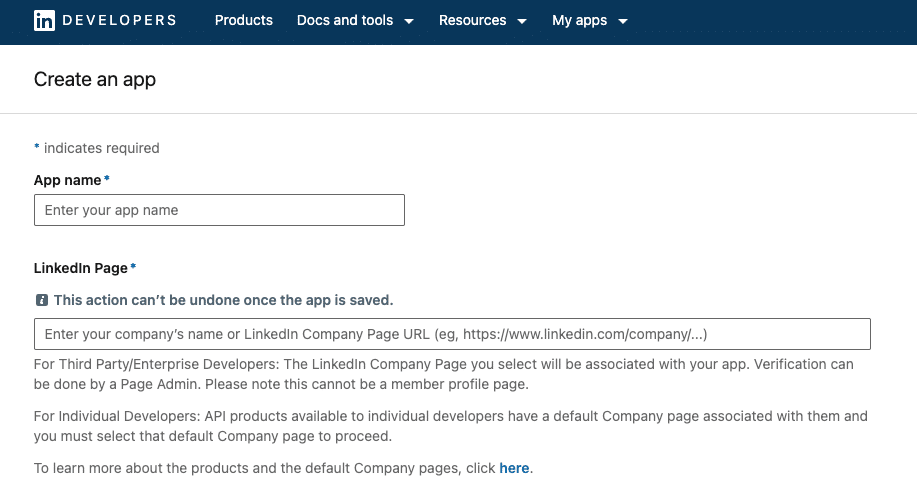
Task: Expand Docs and tools dropdown arrow
Action: (x=409, y=21)
